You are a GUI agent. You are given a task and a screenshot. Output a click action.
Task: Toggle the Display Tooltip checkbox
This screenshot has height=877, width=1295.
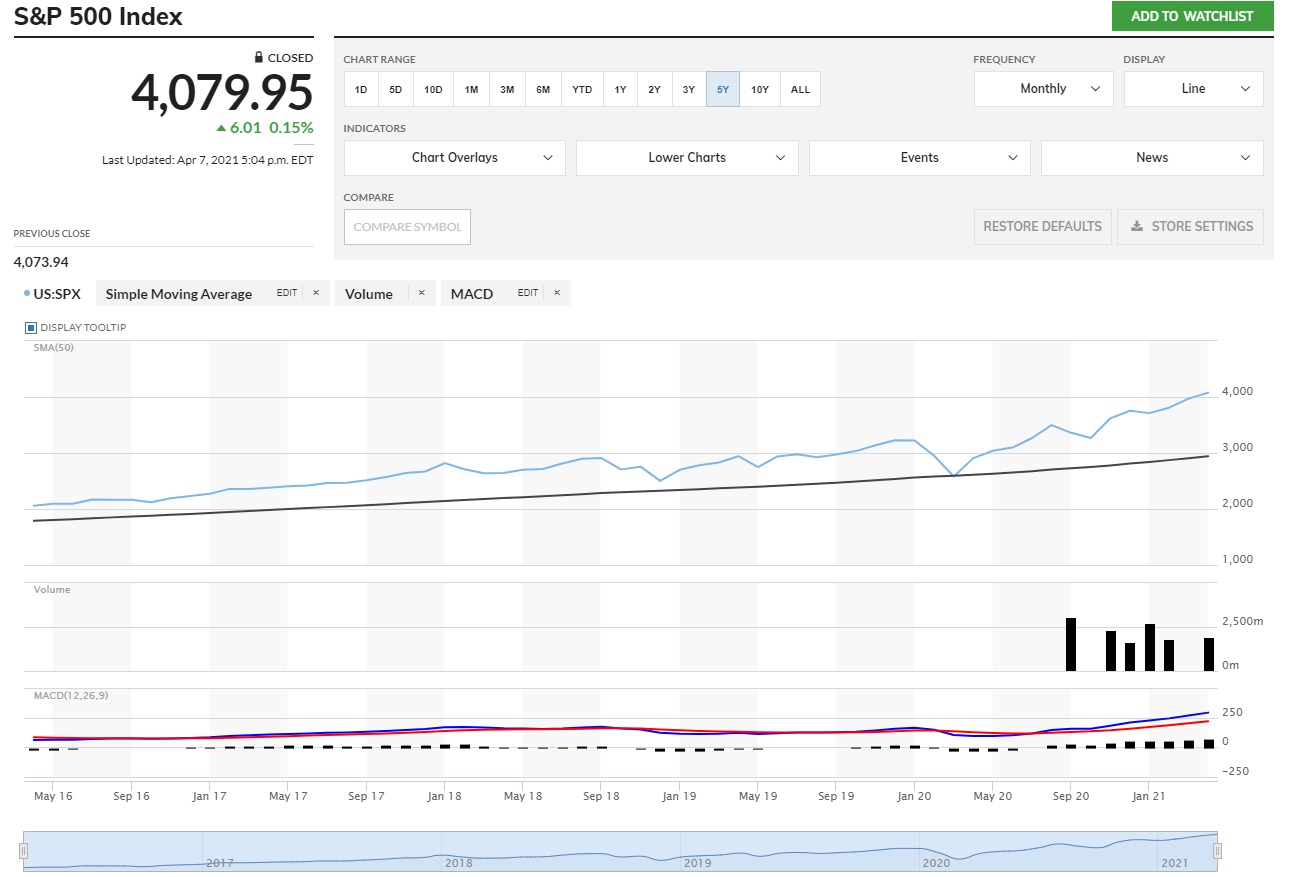[x=31, y=327]
